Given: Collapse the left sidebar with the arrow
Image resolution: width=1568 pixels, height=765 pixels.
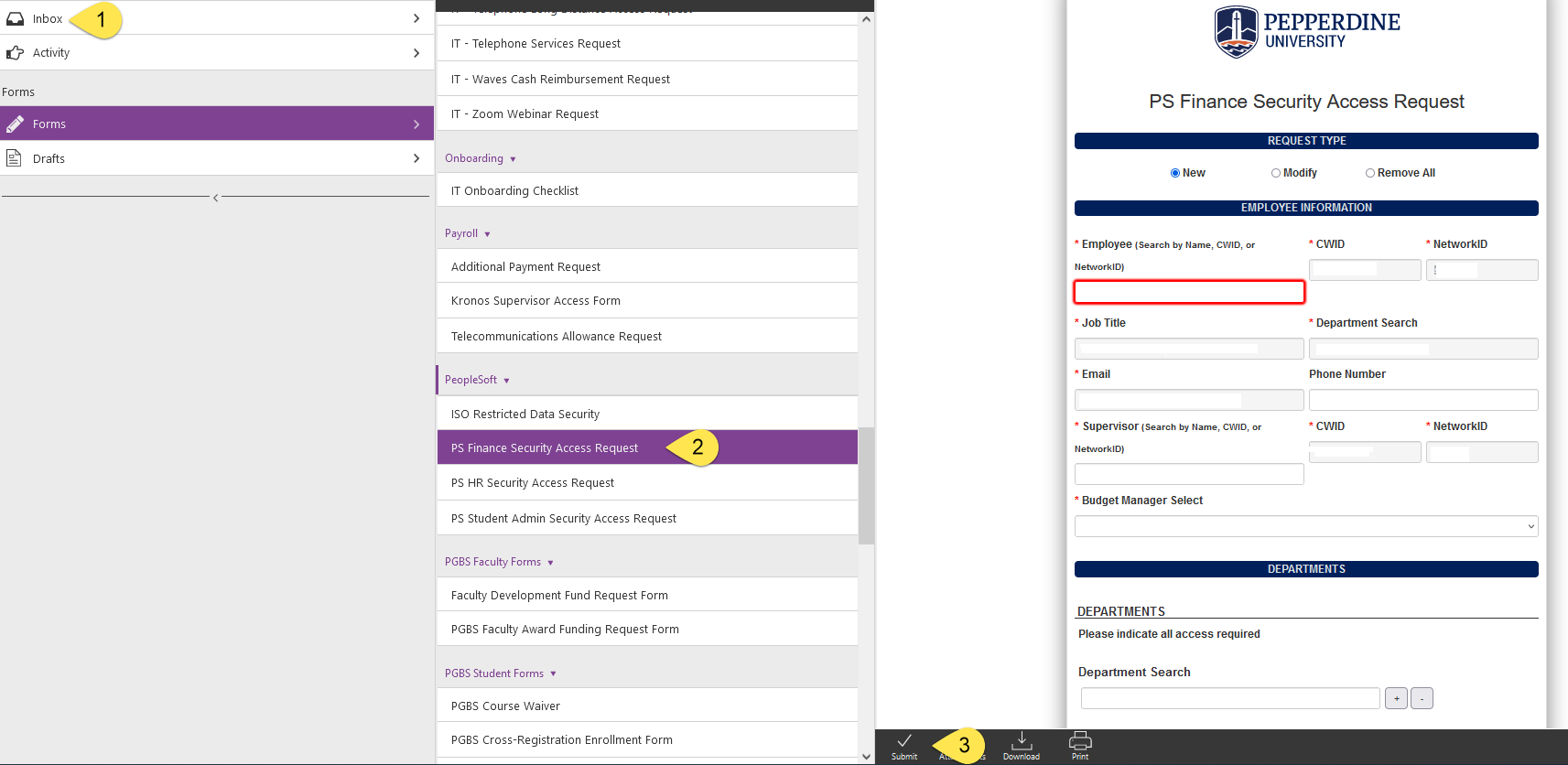Looking at the screenshot, I should click(x=216, y=198).
